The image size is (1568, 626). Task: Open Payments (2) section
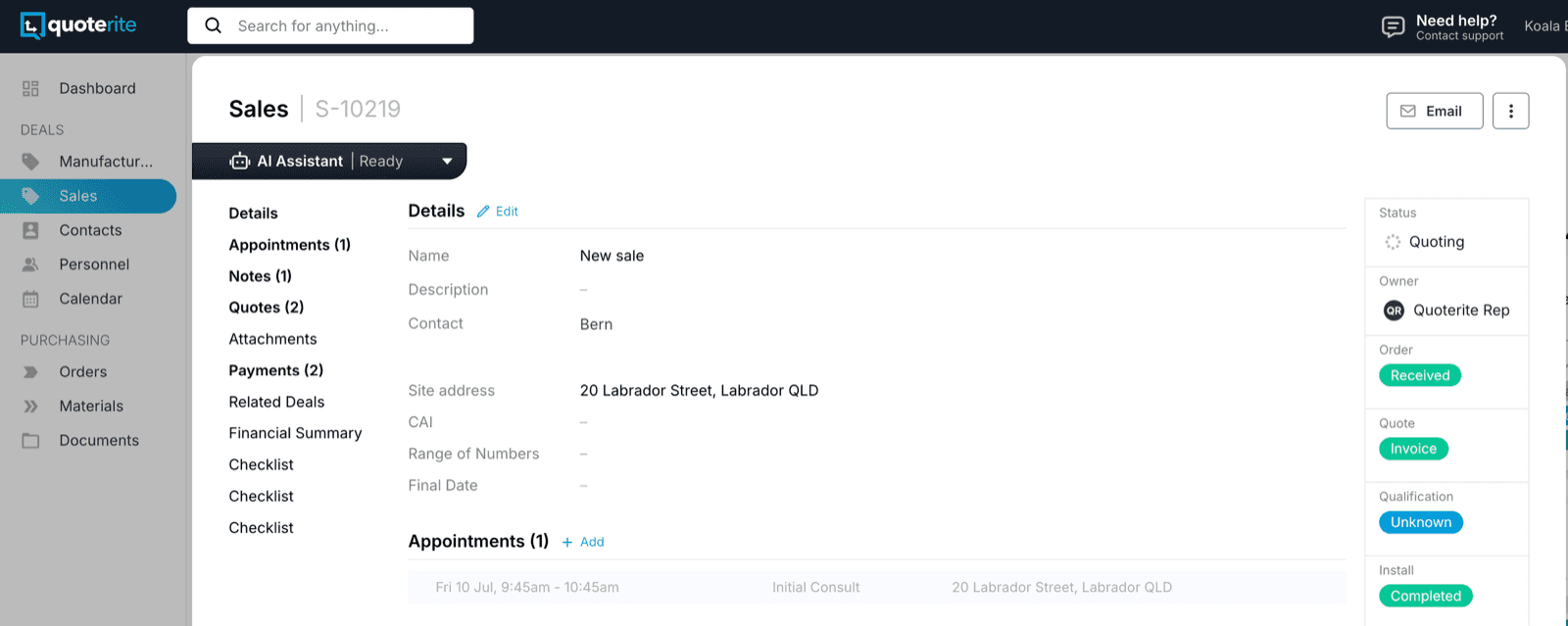(x=276, y=370)
